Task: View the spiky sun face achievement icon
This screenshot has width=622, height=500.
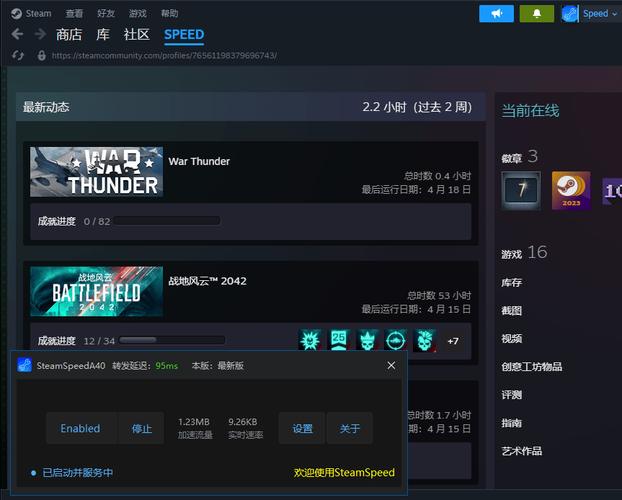Action: point(310,340)
